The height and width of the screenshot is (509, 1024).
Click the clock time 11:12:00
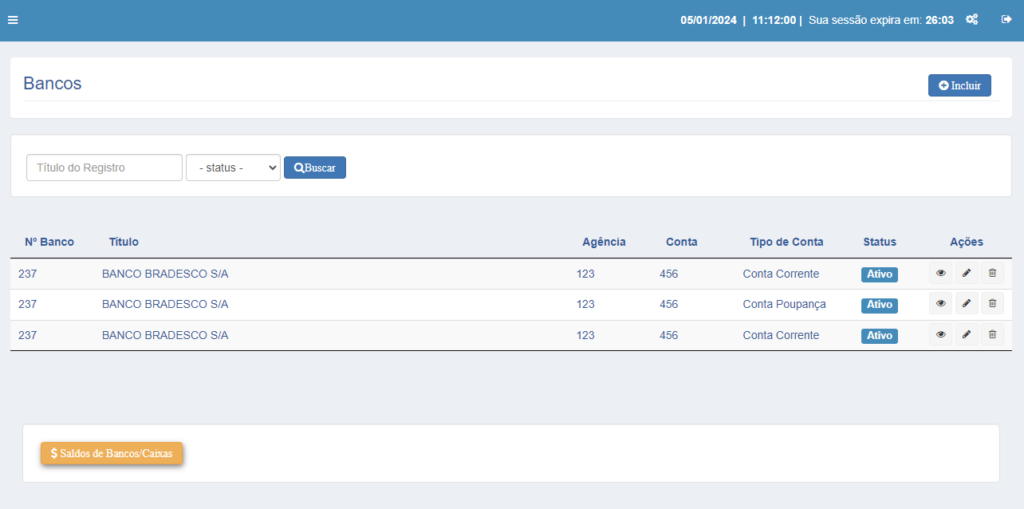coord(774,20)
